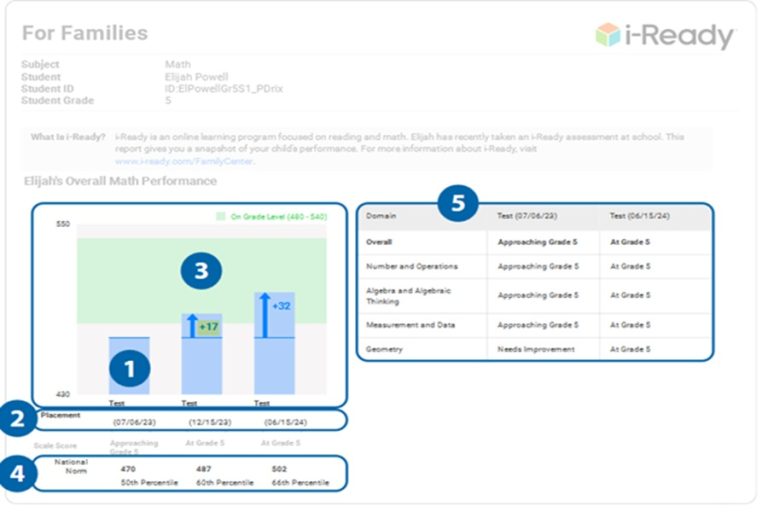Click Needs Improvement in the Geometry row
768x512 pixels.
point(536,349)
